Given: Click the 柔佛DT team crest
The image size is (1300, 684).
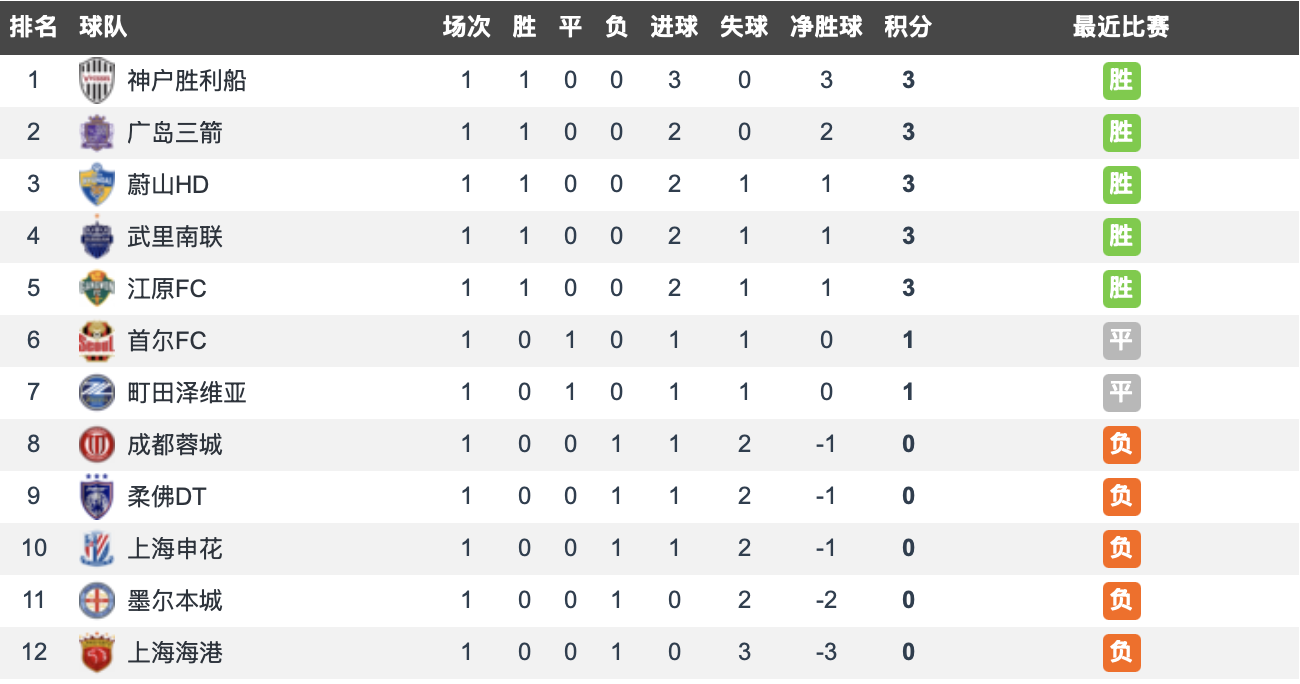Looking at the screenshot, I should (x=97, y=497).
